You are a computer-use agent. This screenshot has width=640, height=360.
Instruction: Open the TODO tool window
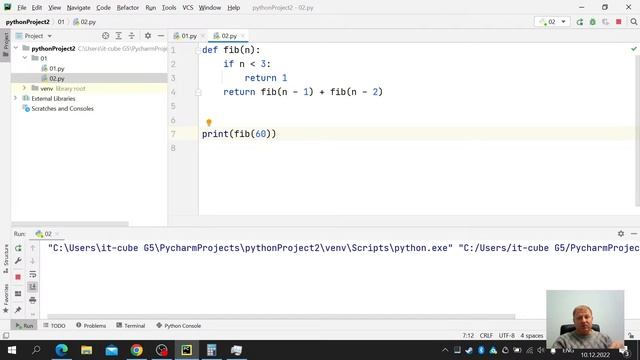[54, 326]
